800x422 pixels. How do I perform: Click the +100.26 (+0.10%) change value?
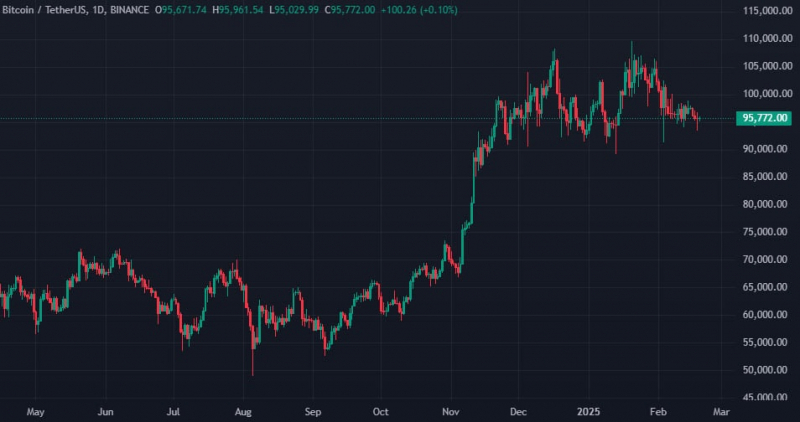tap(419, 10)
